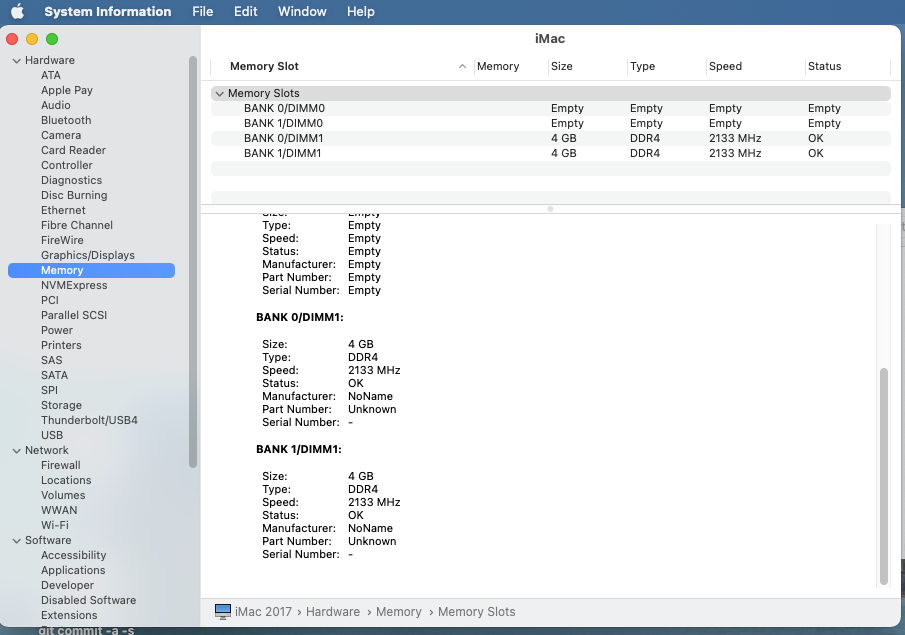The width and height of the screenshot is (905, 635).
Task: Select Graphics/Displays in the sidebar
Action: pyautogui.click(x=88, y=256)
